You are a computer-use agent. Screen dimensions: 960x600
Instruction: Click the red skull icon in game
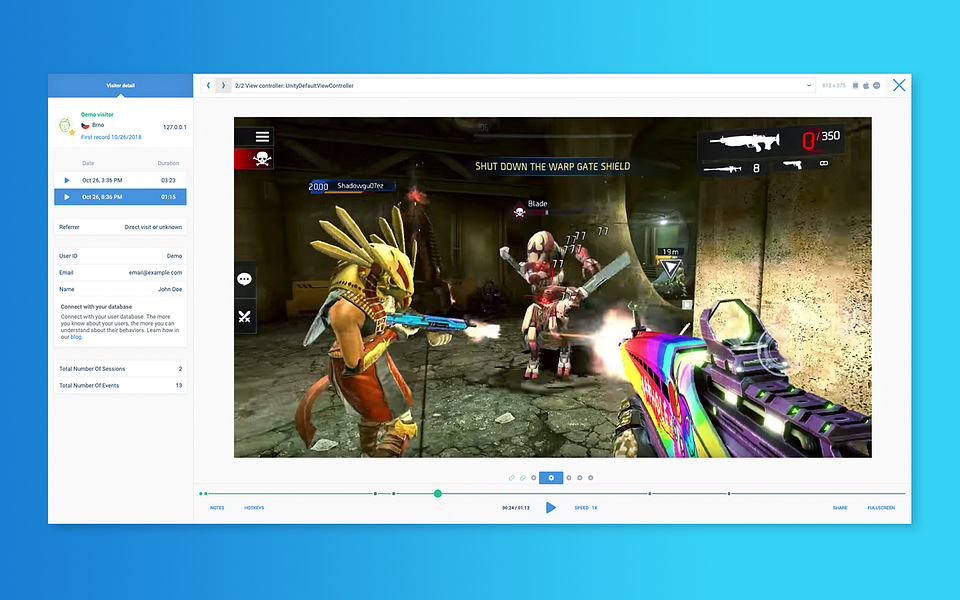coord(261,159)
